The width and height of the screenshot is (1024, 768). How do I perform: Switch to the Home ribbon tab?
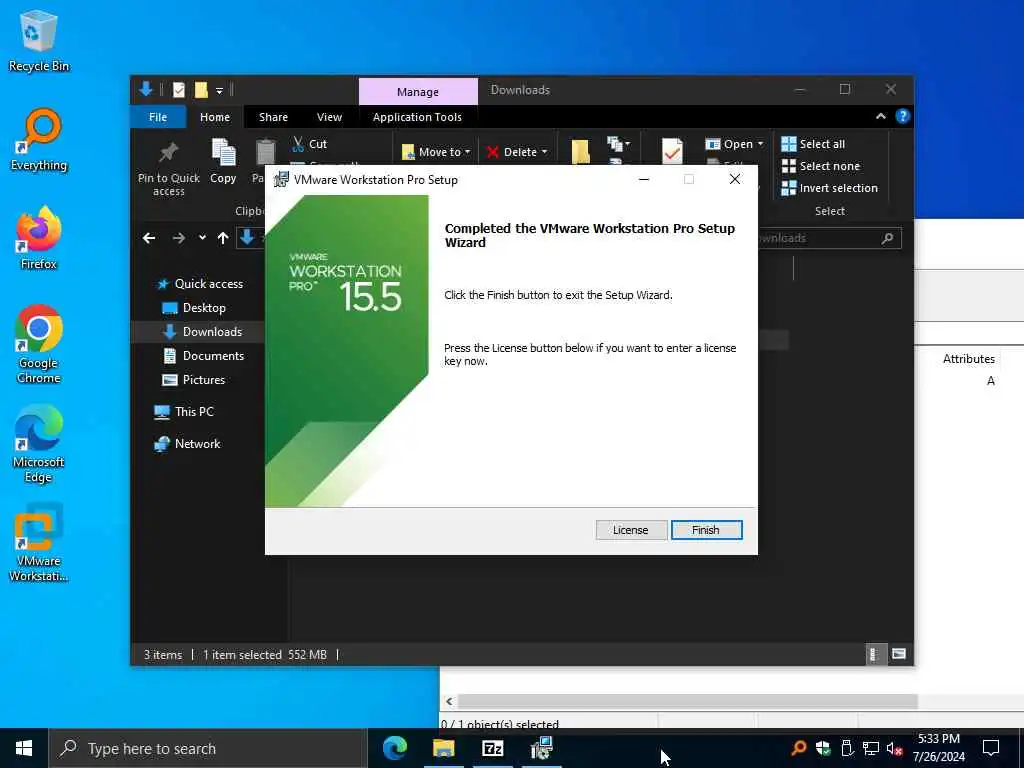[215, 117]
